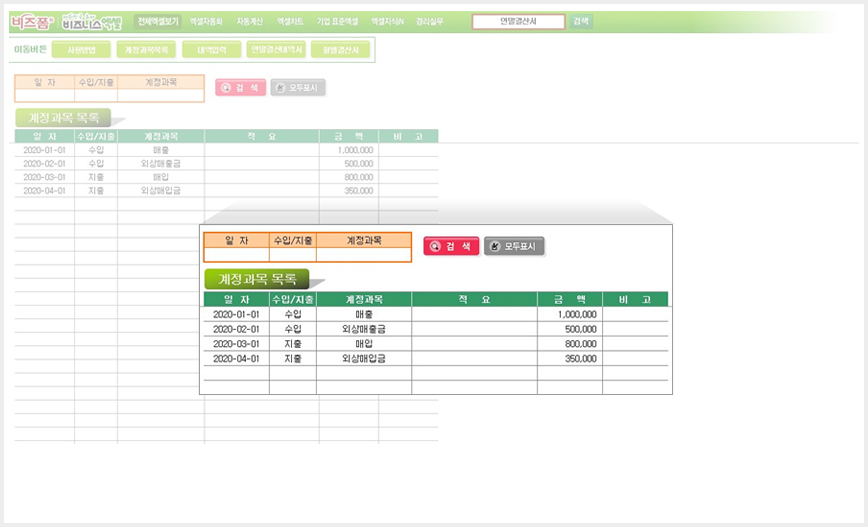Image resolution: width=868 pixels, height=527 pixels.
Task: Click the 계정과목 목록 green title in magnified panel
Action: click(257, 279)
